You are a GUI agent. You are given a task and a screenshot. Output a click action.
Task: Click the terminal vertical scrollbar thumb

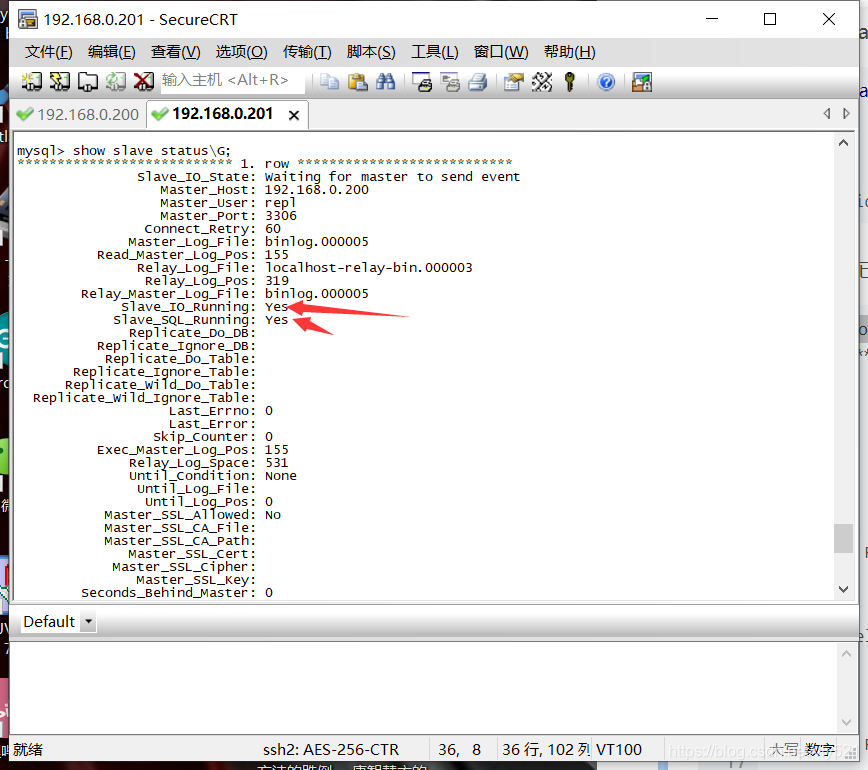tap(843, 538)
